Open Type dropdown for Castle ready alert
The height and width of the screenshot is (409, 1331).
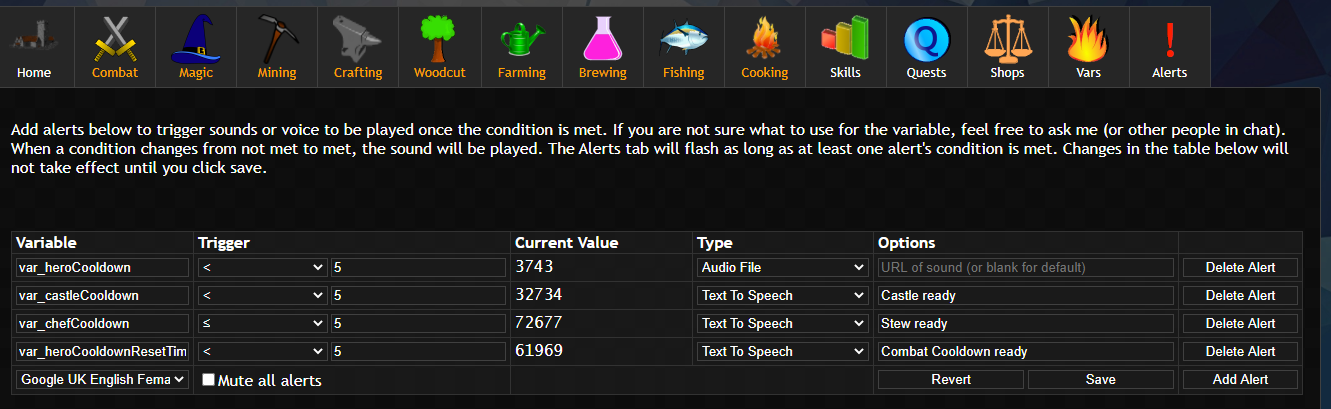click(782, 296)
